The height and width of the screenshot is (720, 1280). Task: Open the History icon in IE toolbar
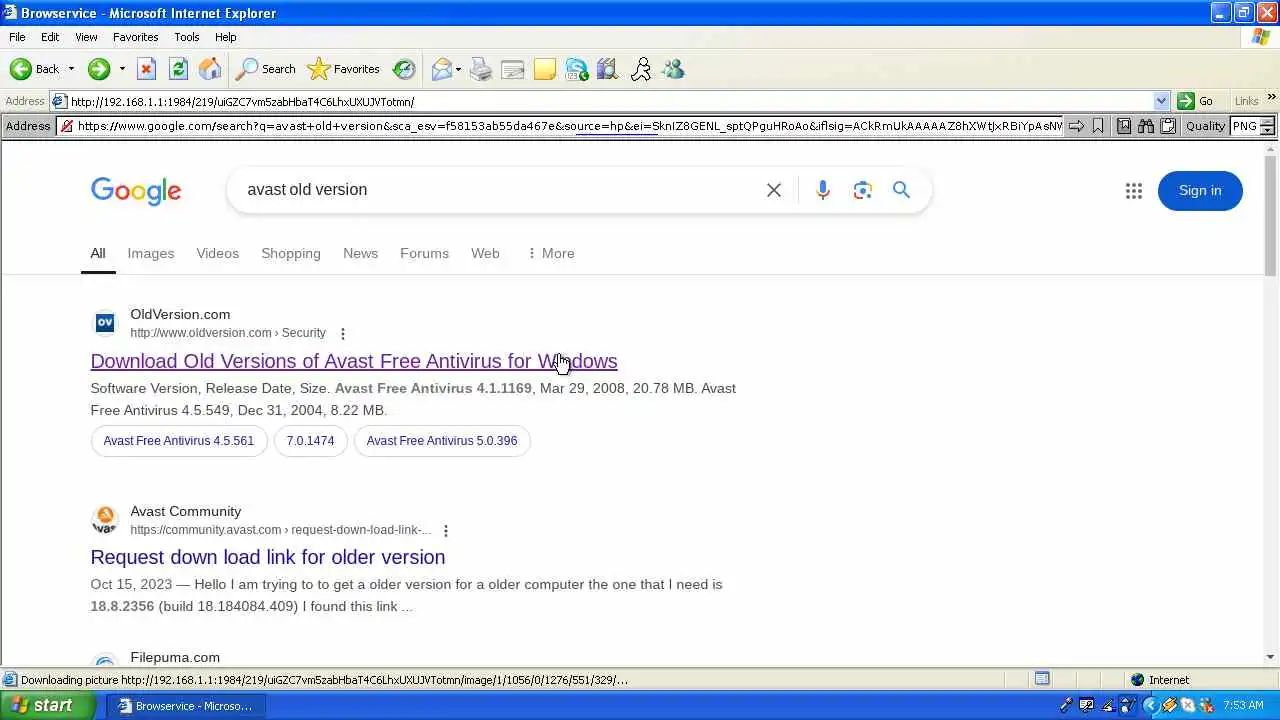click(404, 69)
